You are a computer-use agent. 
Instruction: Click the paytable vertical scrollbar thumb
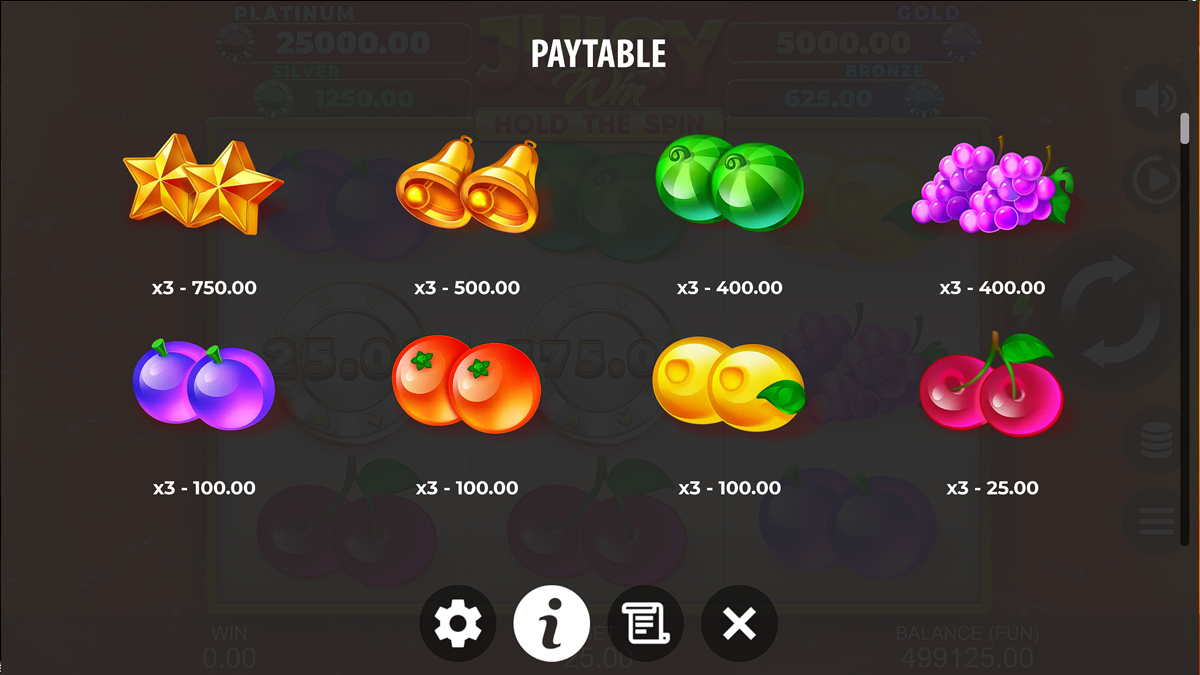tap(1185, 128)
